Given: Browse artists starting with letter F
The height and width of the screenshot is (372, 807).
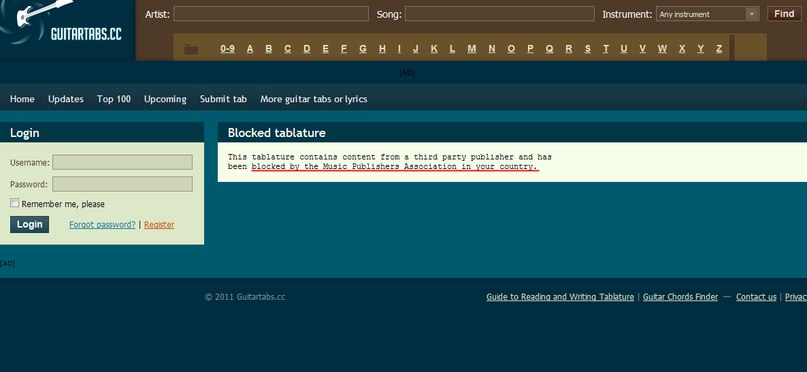Looking at the screenshot, I should pos(344,49).
